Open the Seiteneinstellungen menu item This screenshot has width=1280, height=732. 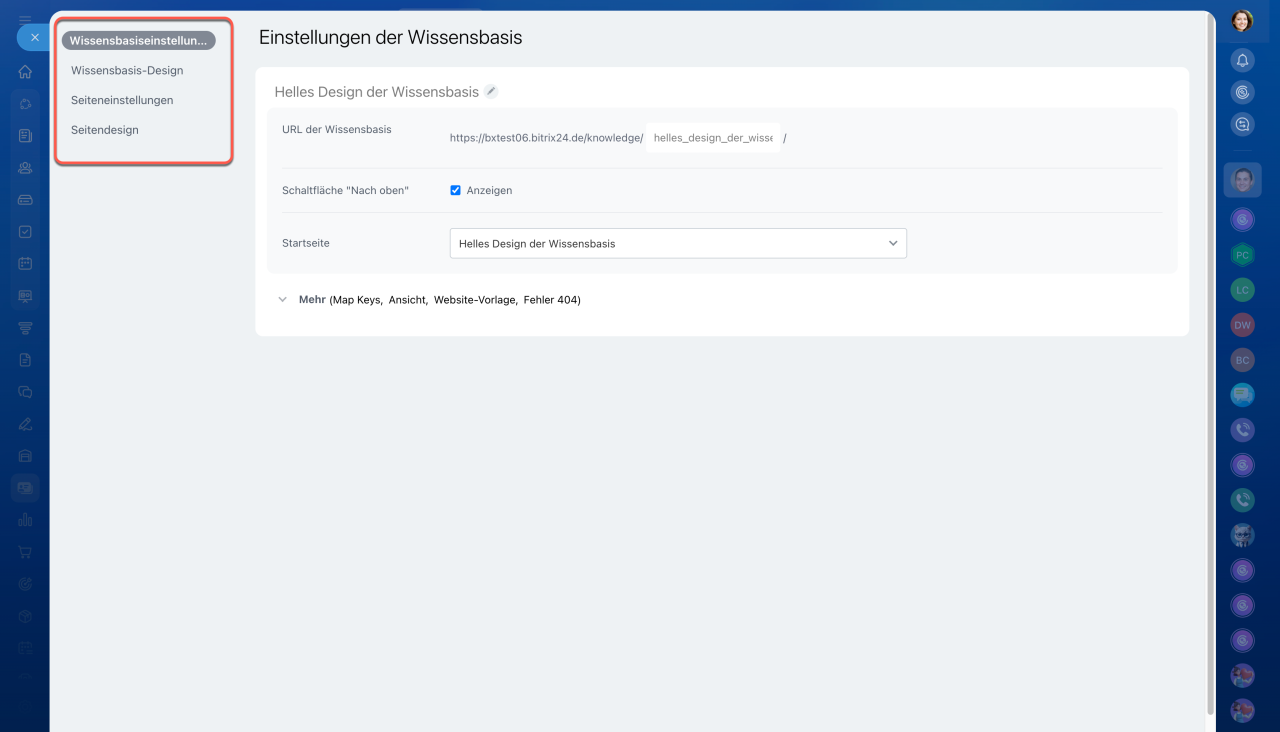[x=122, y=100]
